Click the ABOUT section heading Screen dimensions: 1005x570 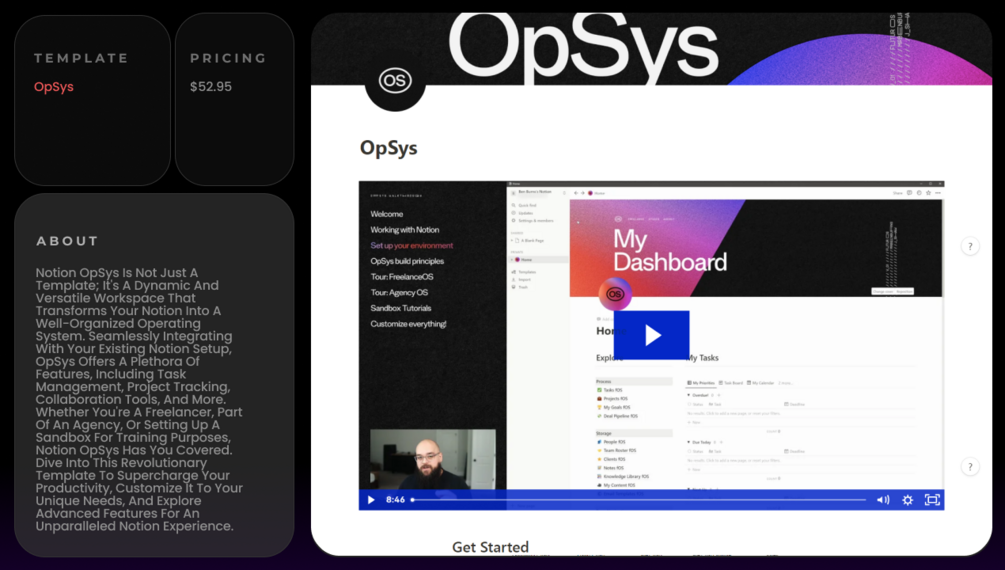pyautogui.click(x=67, y=241)
